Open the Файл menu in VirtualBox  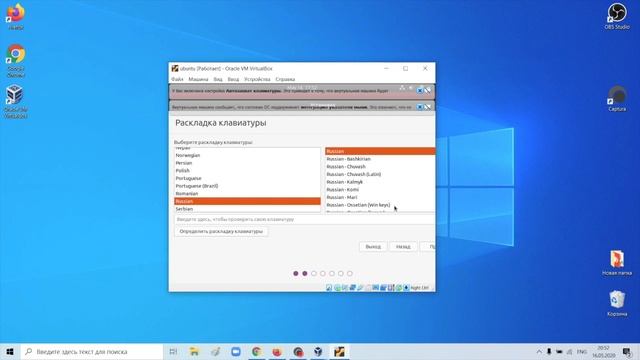[x=177, y=79]
